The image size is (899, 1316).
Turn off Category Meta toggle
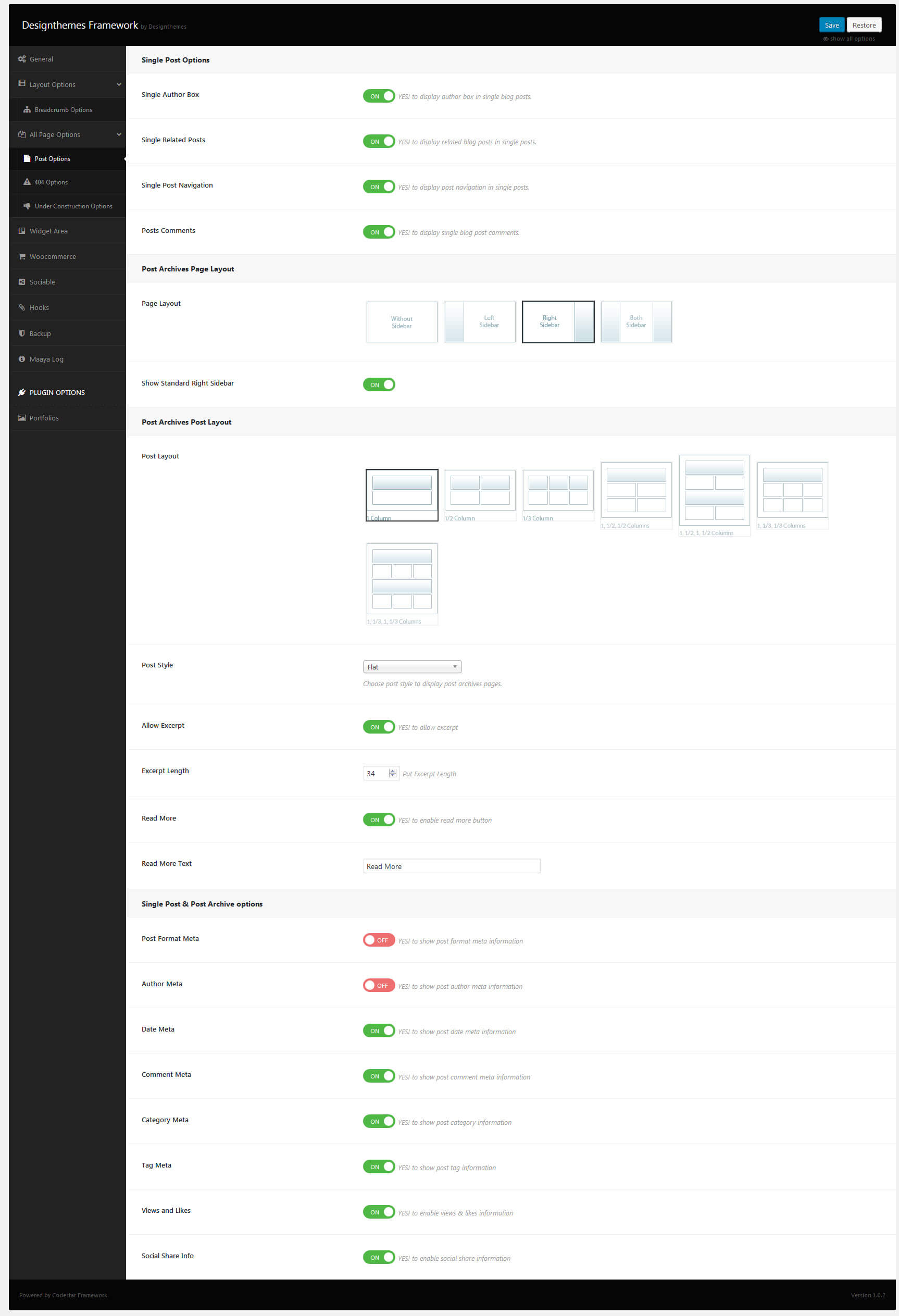(x=379, y=1121)
